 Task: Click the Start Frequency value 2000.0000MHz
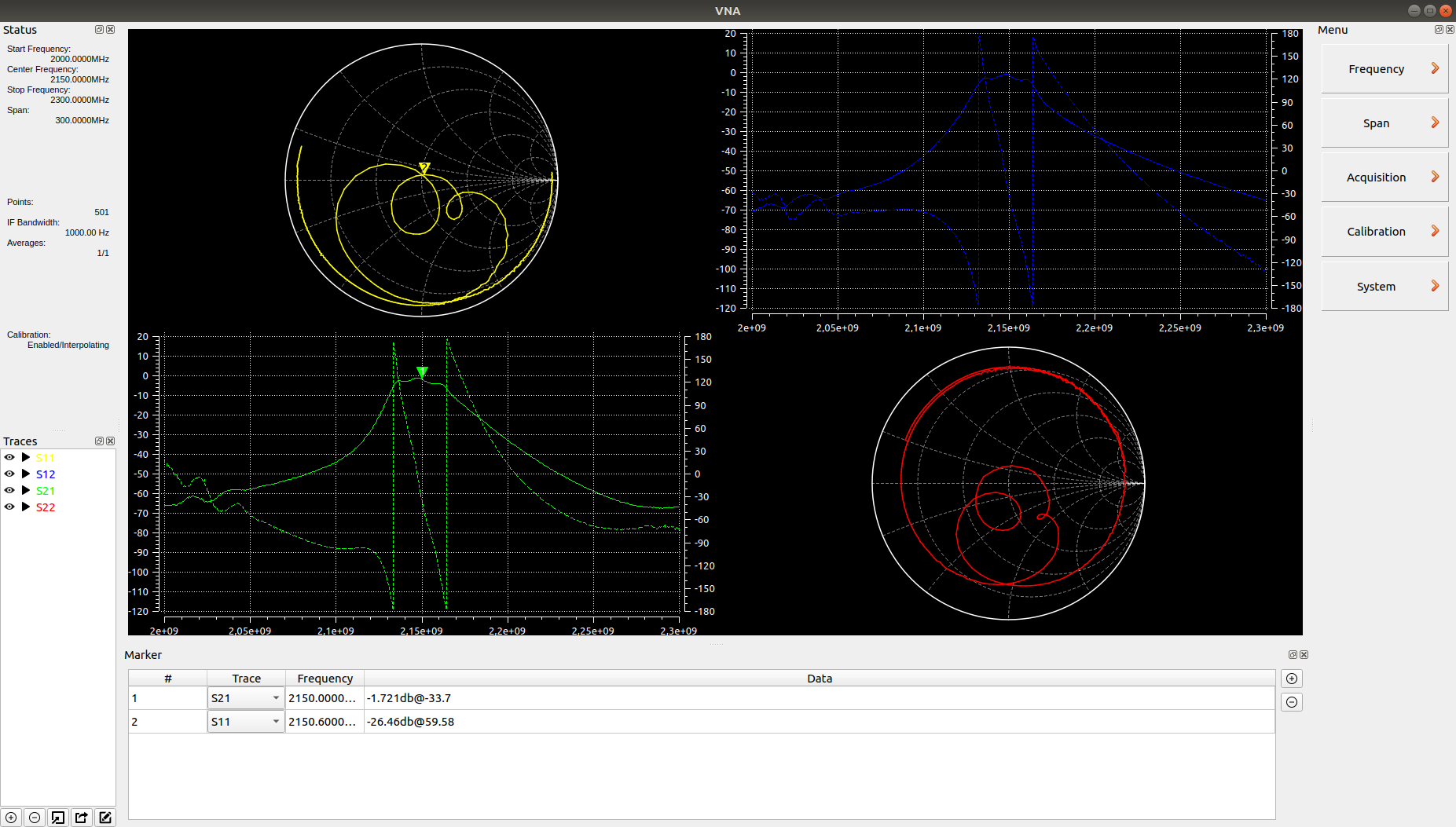pyautogui.click(x=80, y=59)
